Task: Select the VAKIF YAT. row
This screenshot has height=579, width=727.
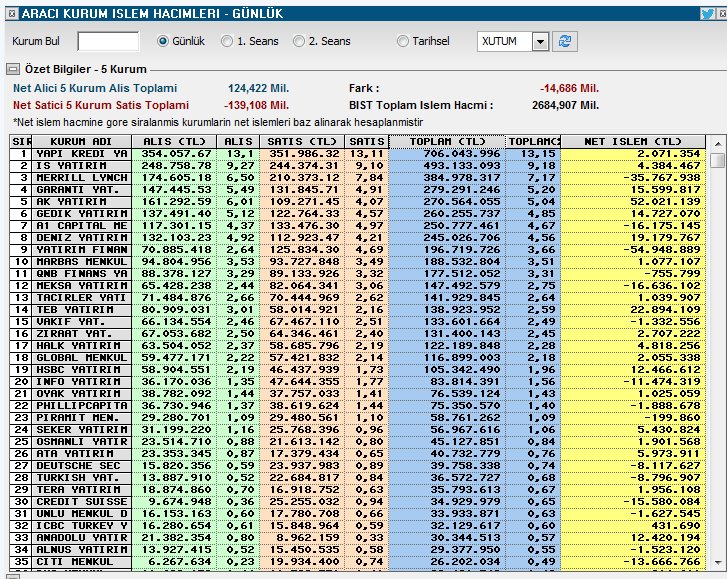Action: pyautogui.click(x=357, y=322)
